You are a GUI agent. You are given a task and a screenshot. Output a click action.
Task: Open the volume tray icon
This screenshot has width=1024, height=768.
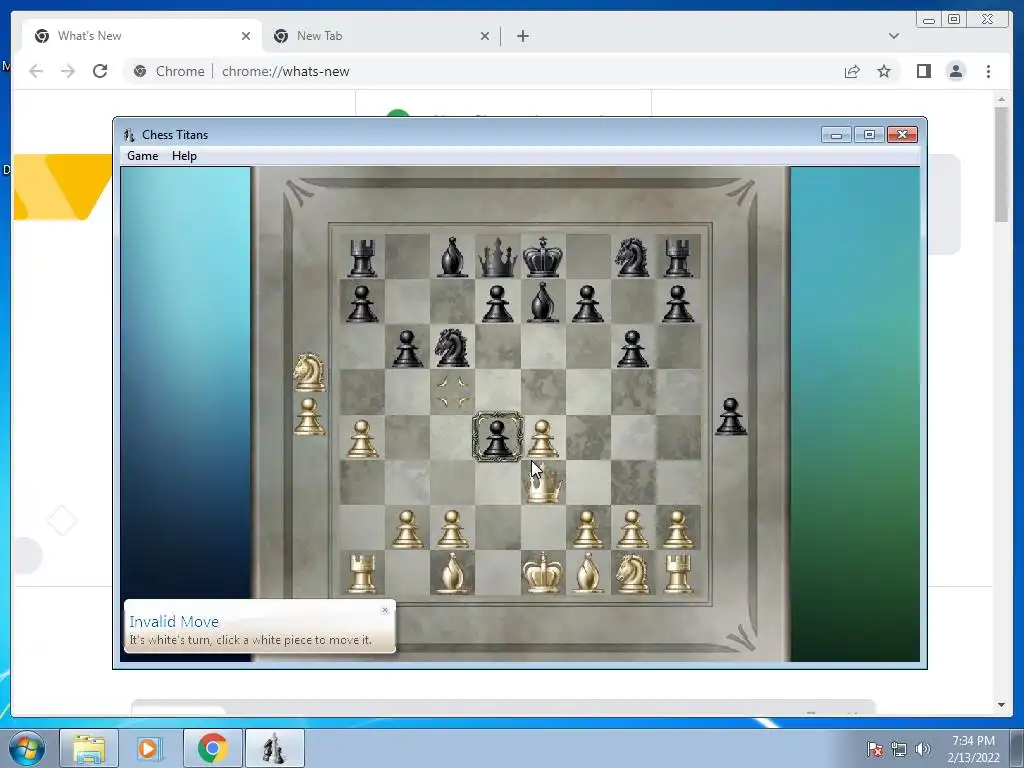pyautogui.click(x=923, y=749)
